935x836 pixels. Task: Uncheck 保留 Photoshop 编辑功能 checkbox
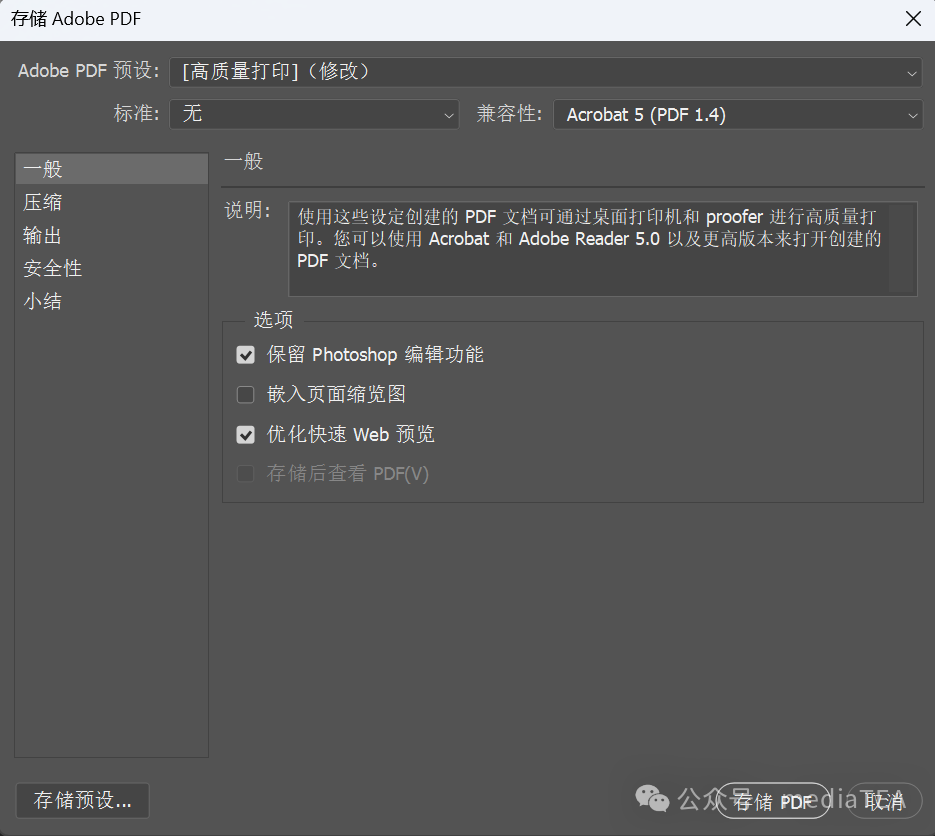(x=246, y=355)
